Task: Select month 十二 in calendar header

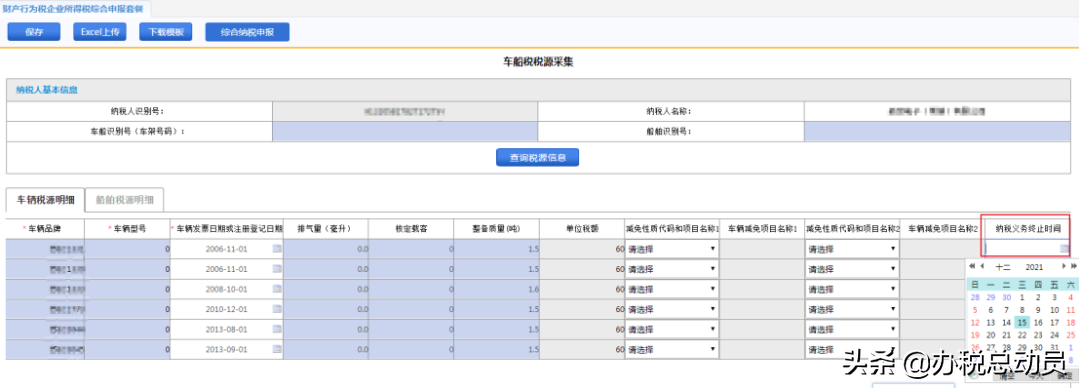Action: tap(1003, 266)
